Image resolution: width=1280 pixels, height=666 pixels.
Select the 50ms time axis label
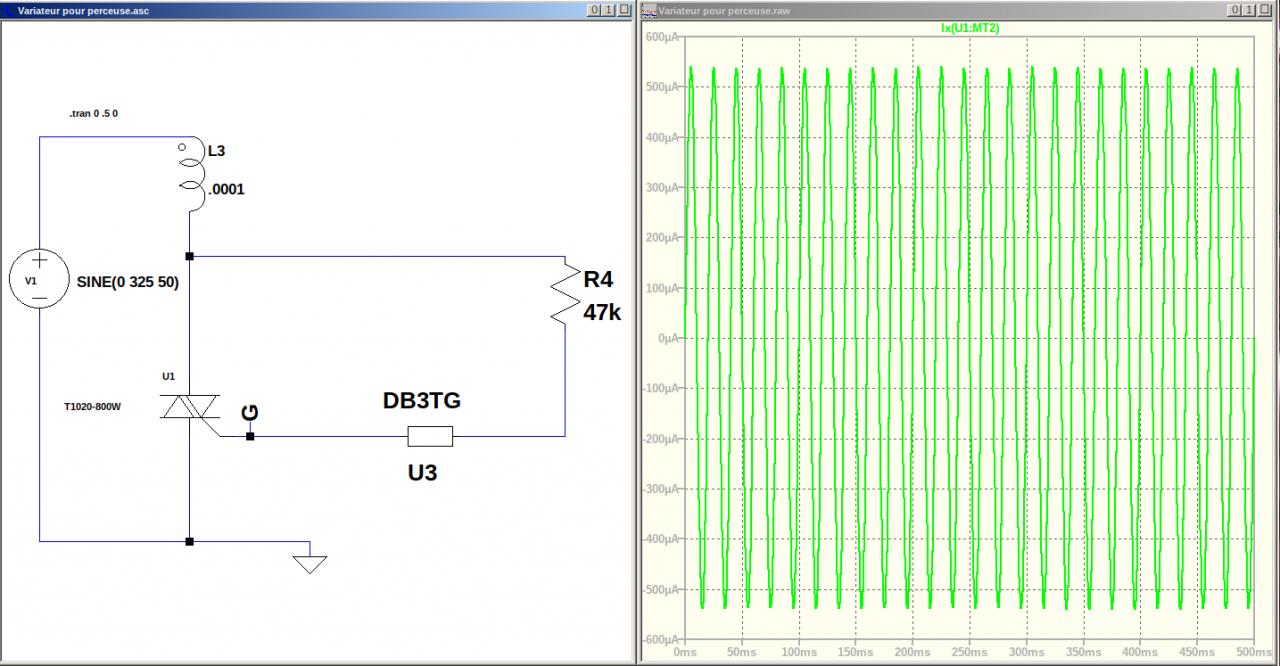[742, 652]
